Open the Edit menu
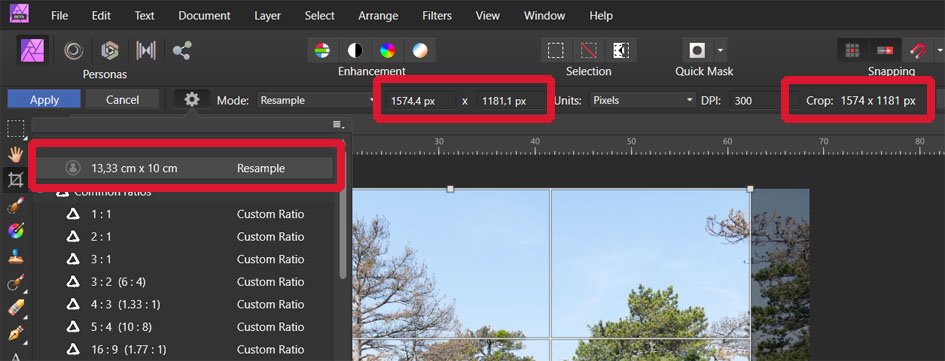Image resolution: width=945 pixels, height=361 pixels. tap(101, 16)
